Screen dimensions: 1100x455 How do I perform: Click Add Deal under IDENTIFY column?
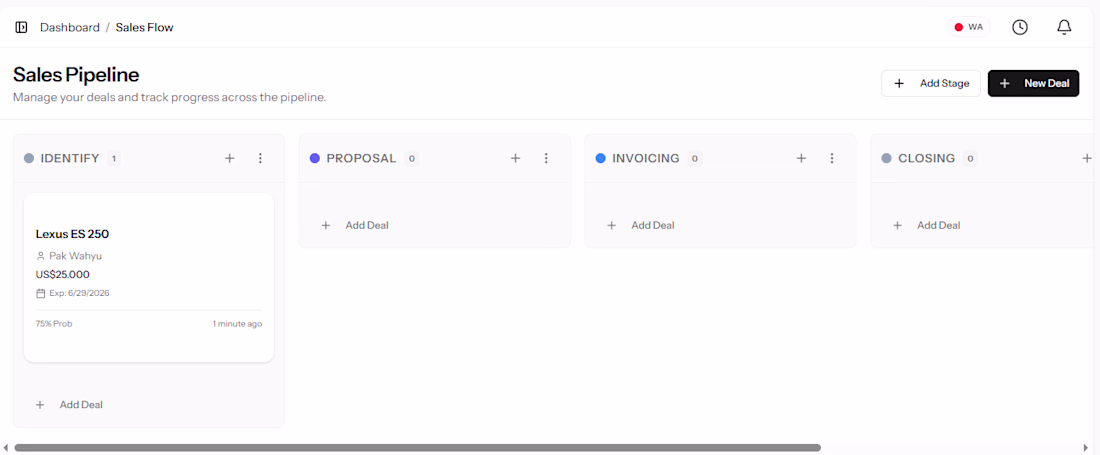[x=69, y=405]
